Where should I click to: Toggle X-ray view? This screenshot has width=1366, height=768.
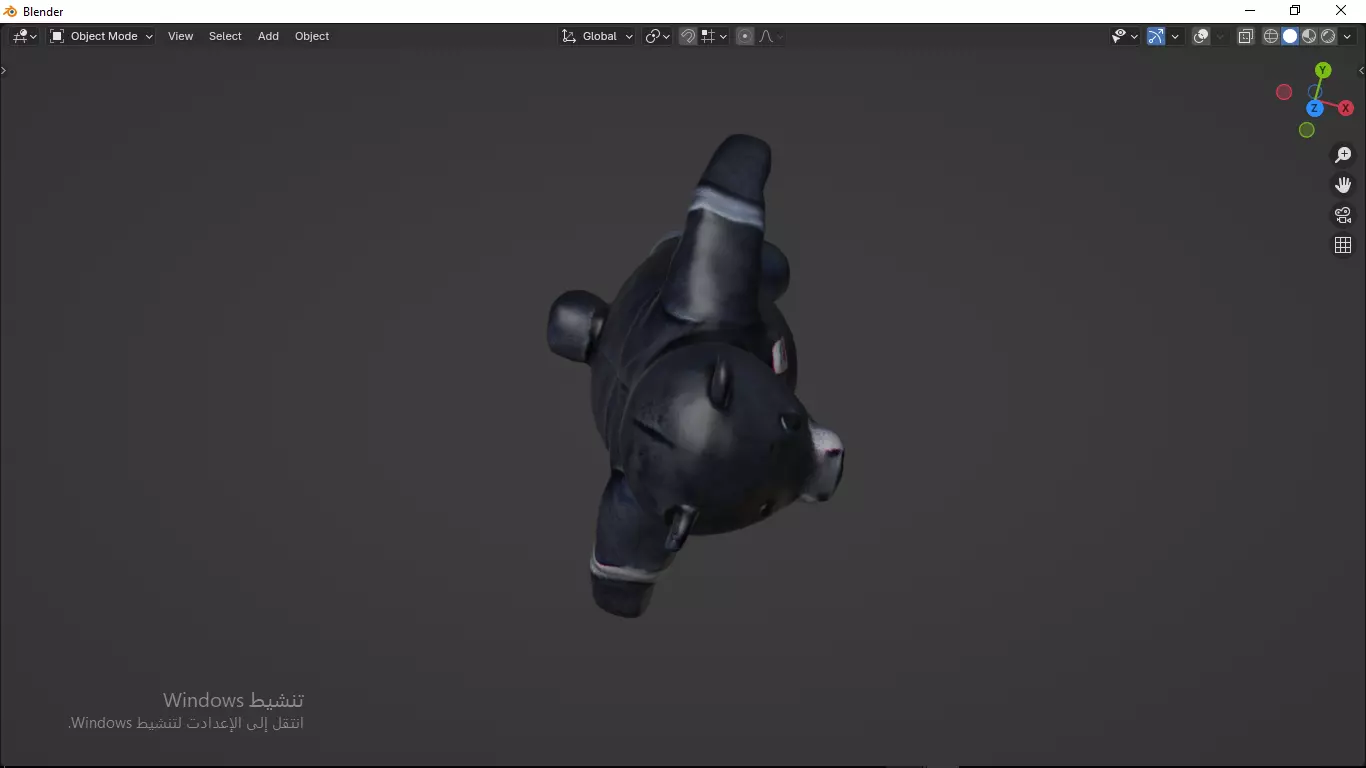coord(1246,36)
